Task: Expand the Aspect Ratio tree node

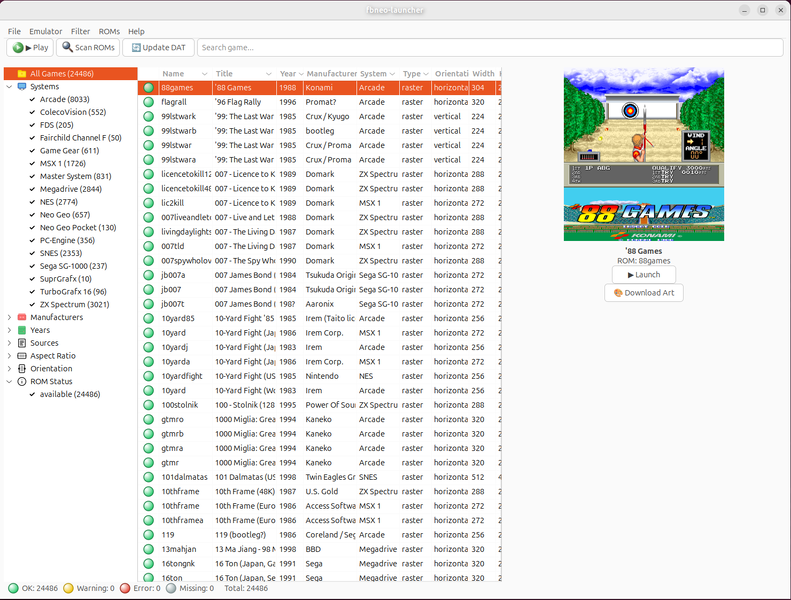Action: (x=9, y=356)
